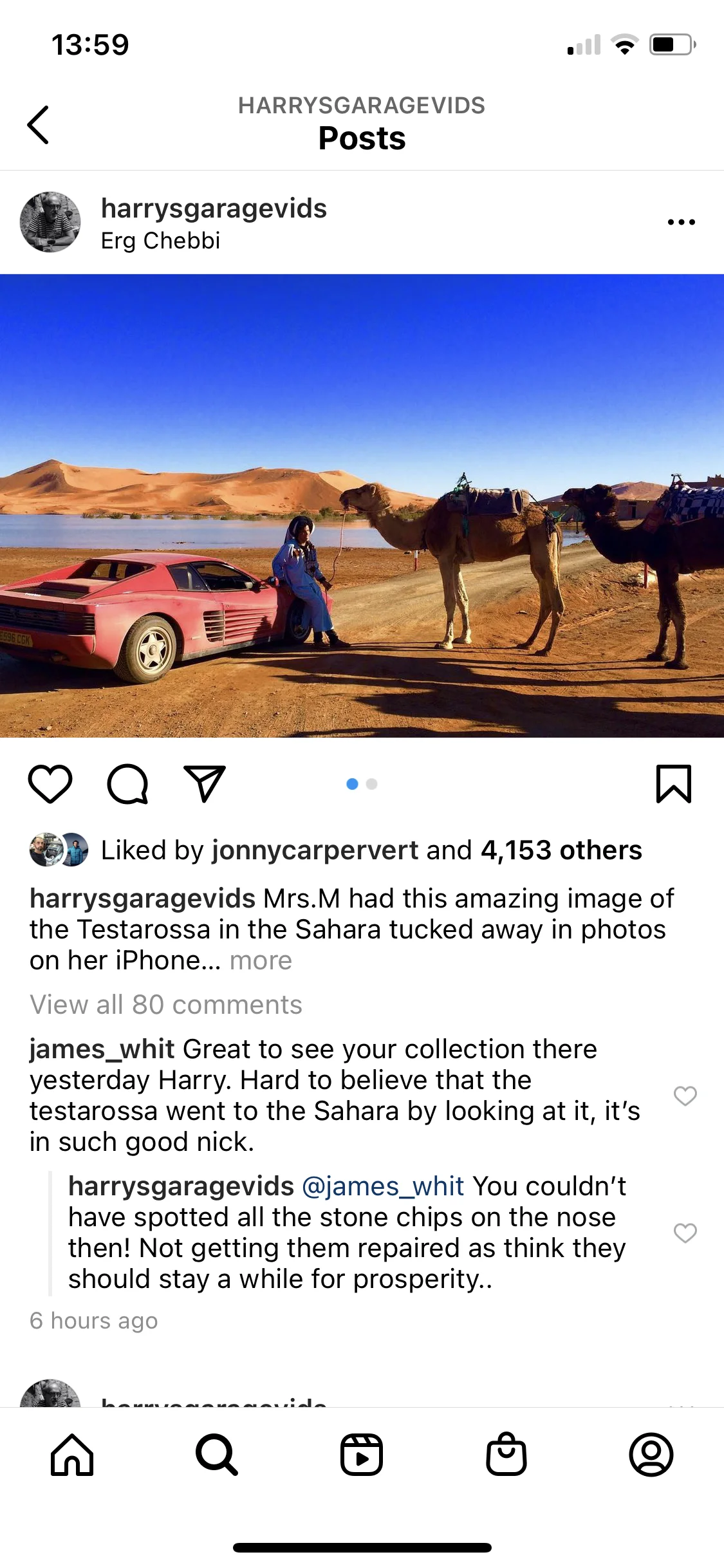Viewport: 724px width, 1568px height.
Task: Like the post with the heart icon
Action: (50, 784)
